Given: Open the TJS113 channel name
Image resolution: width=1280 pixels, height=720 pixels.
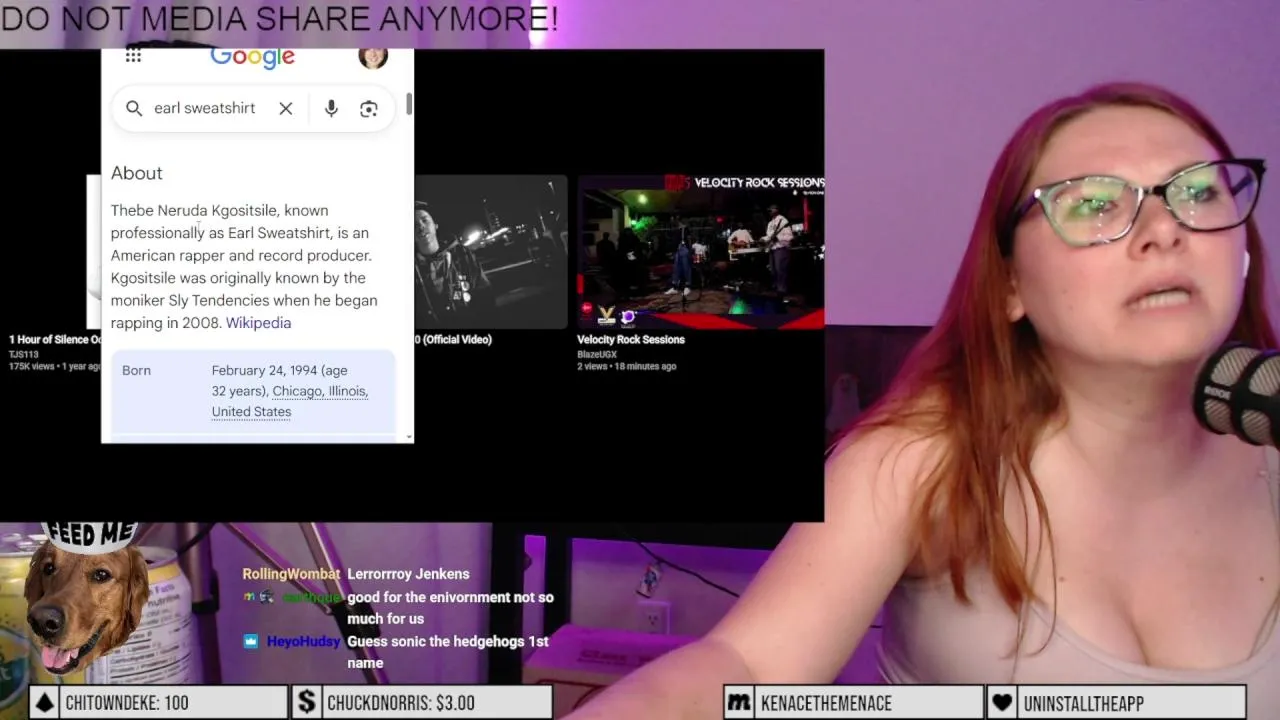Looking at the screenshot, I should [23, 354].
